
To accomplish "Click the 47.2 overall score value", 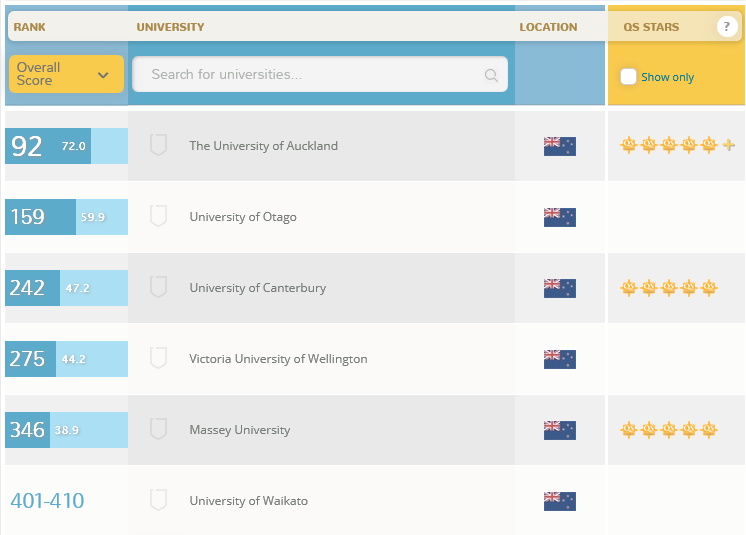I will pyautogui.click(x=78, y=288).
